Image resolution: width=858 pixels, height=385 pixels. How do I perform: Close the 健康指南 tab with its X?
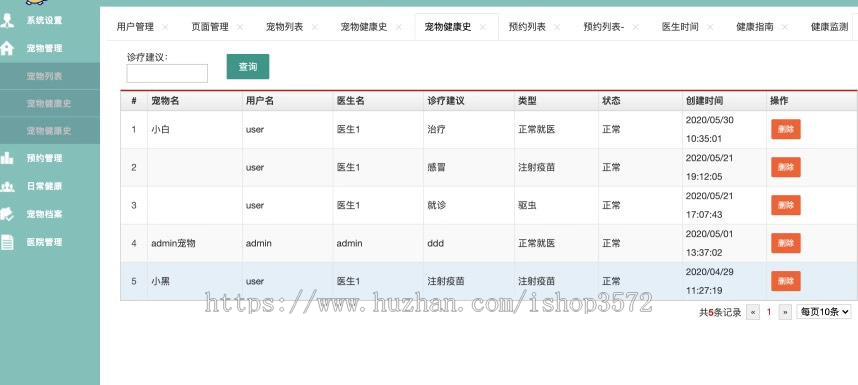pyautogui.click(x=785, y=27)
